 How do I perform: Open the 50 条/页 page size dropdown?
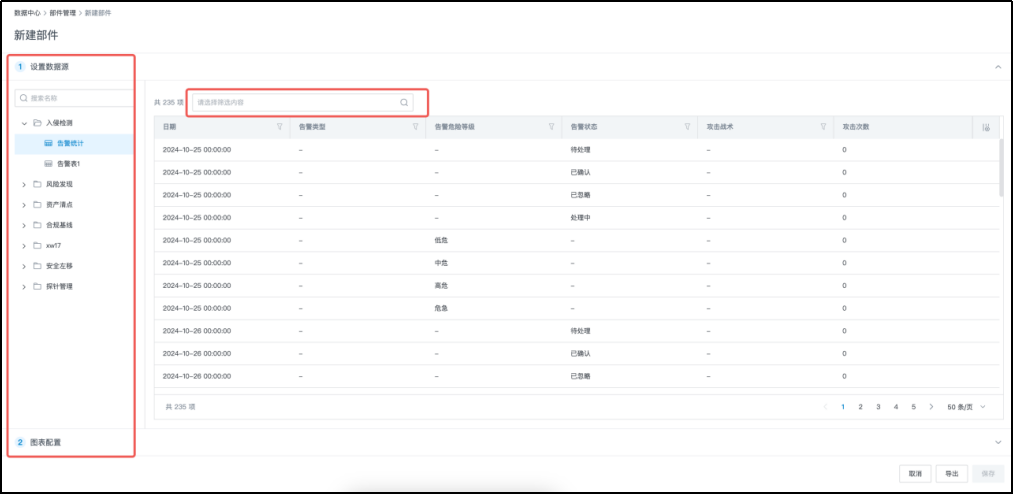click(966, 407)
